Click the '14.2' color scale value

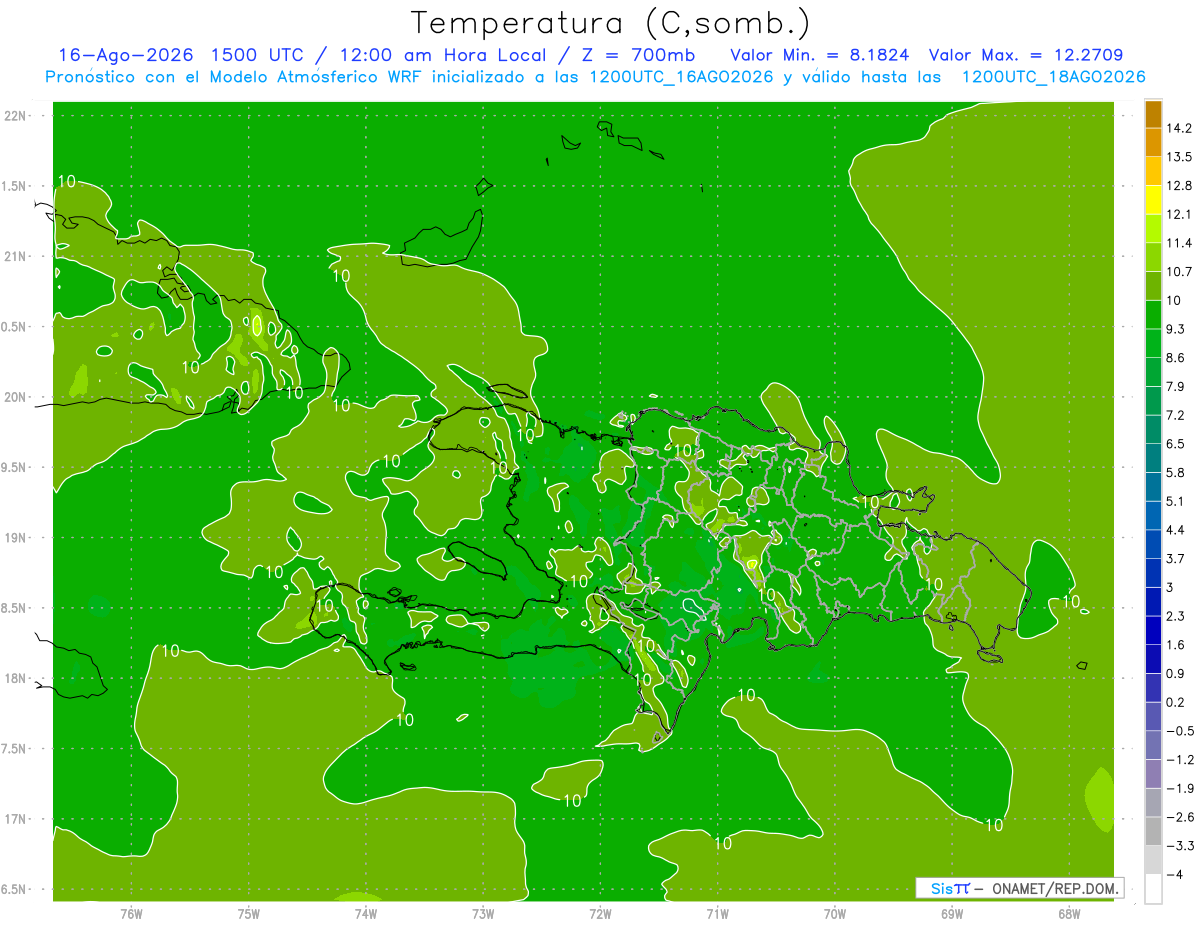1180,128
